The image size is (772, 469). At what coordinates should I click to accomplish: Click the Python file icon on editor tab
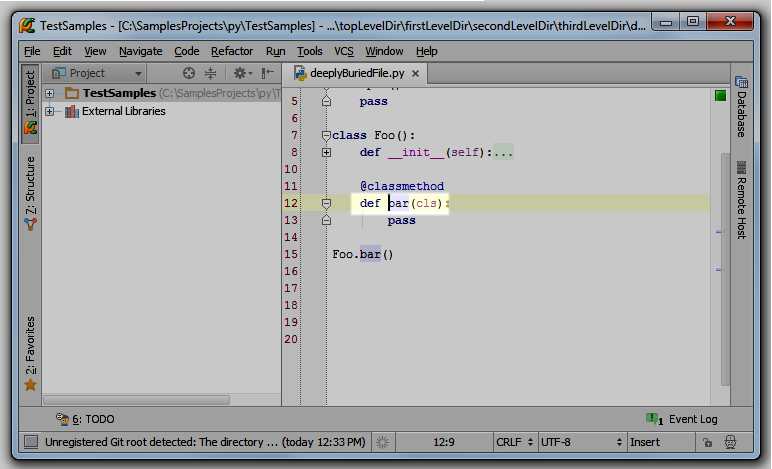click(x=300, y=73)
